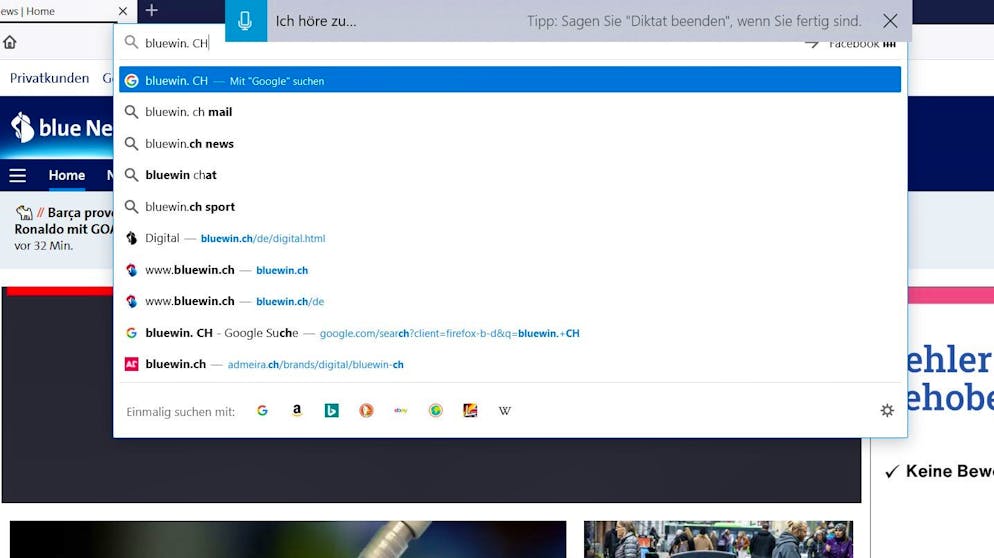Click the blue News logo

(x=61, y=127)
